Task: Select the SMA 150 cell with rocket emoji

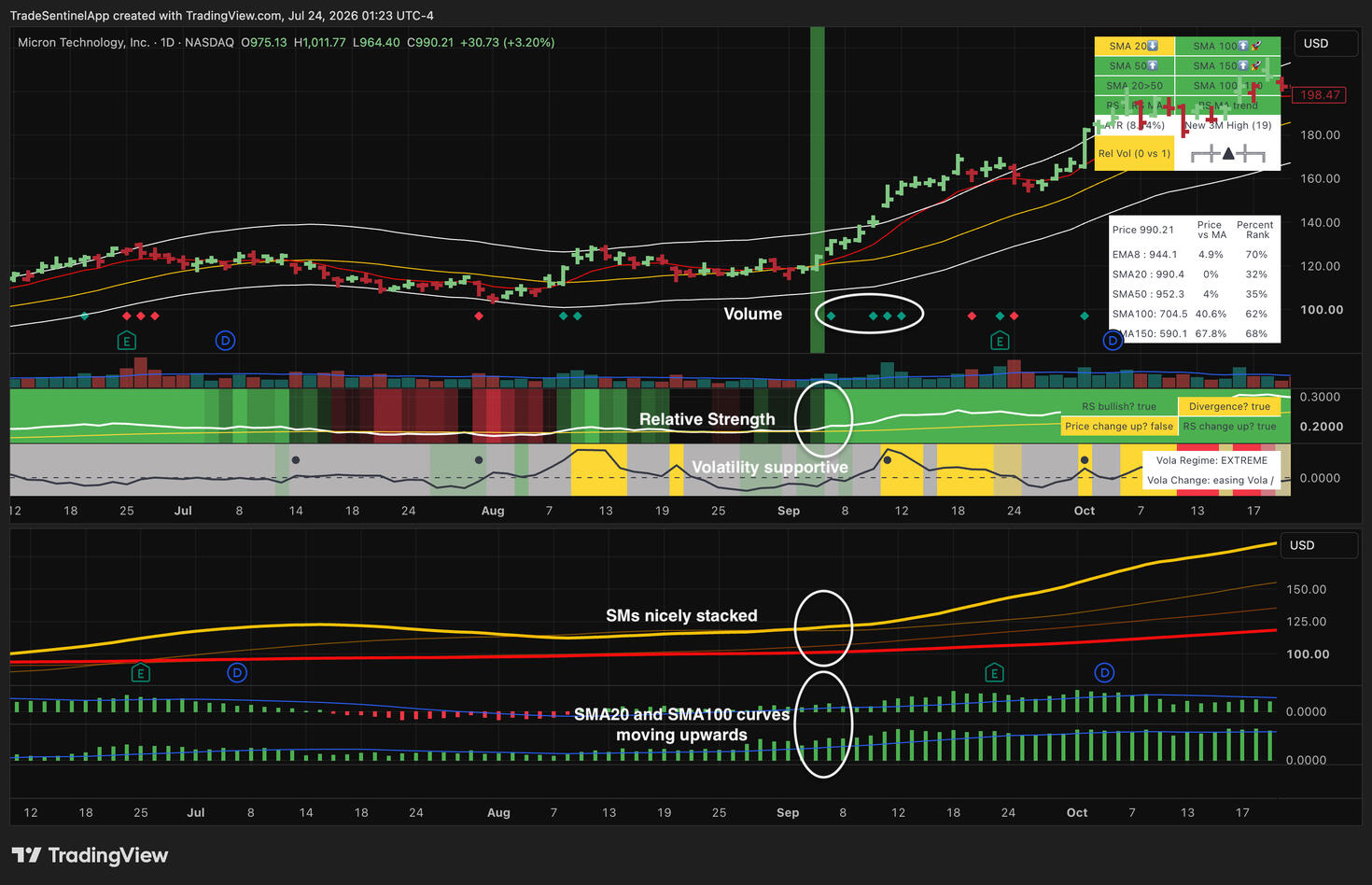Action: tap(1227, 65)
